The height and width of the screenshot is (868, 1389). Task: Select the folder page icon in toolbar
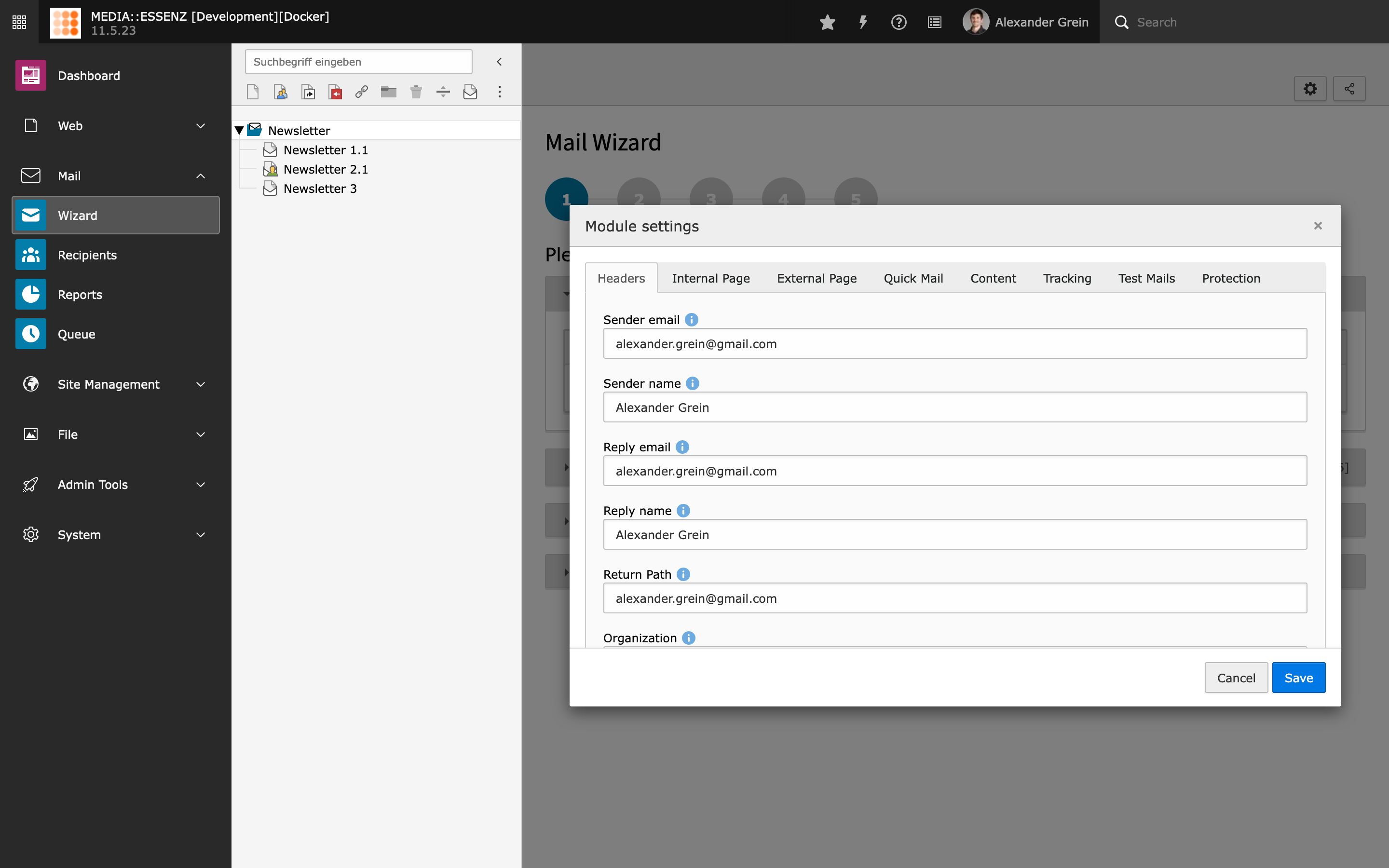point(389,92)
